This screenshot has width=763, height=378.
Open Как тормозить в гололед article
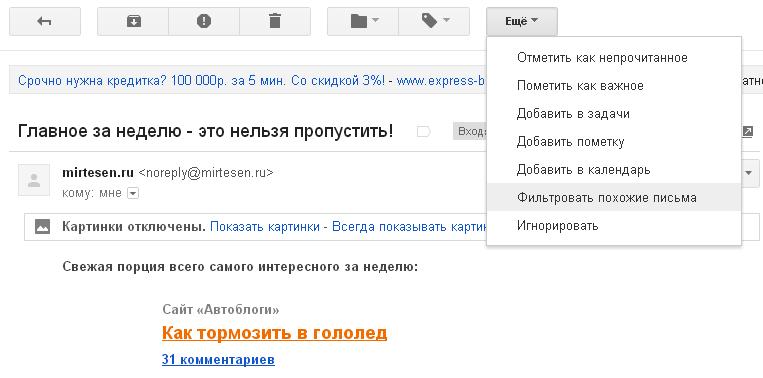coord(274,333)
